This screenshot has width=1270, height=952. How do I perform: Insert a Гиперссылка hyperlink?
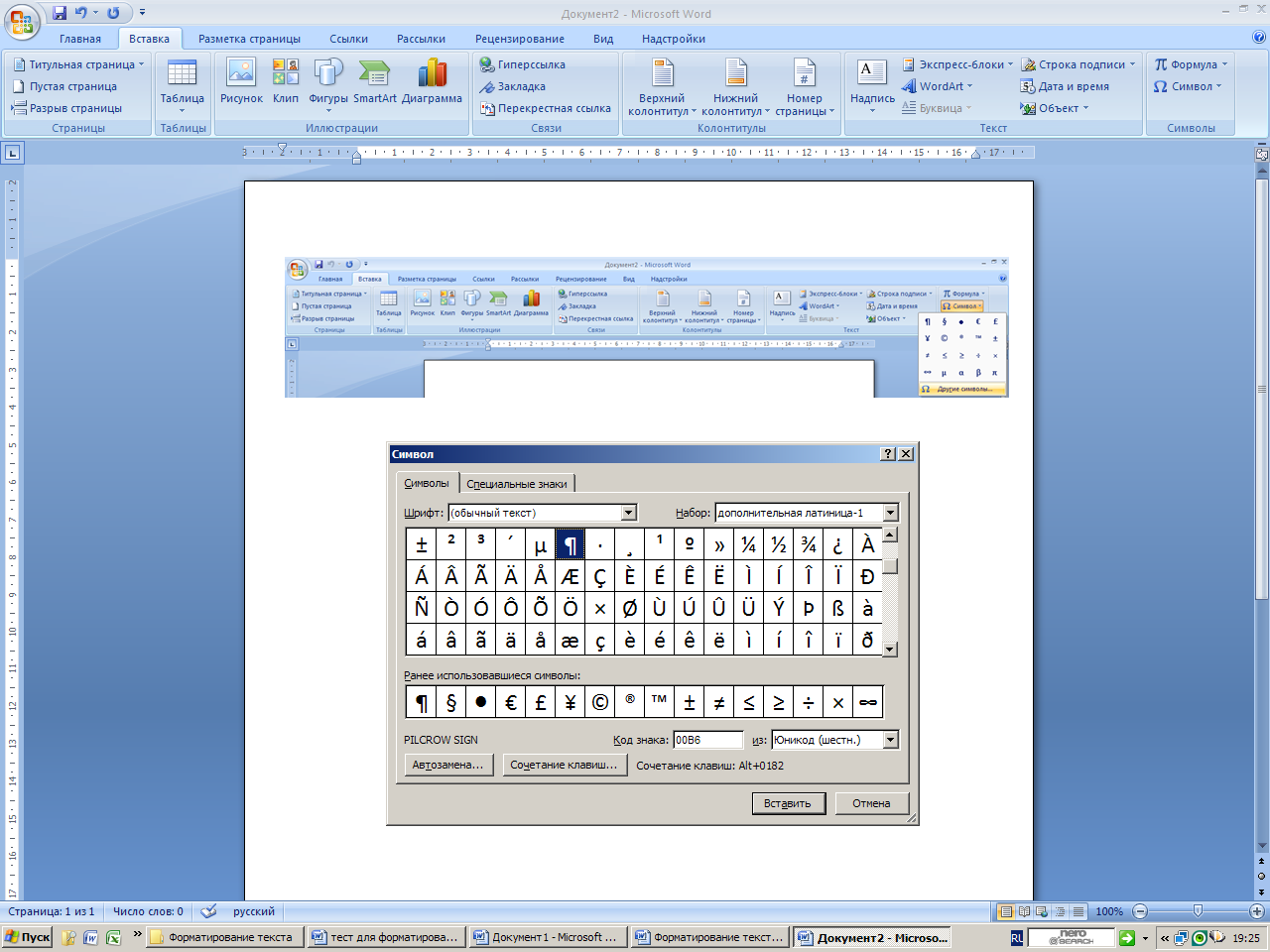point(523,64)
